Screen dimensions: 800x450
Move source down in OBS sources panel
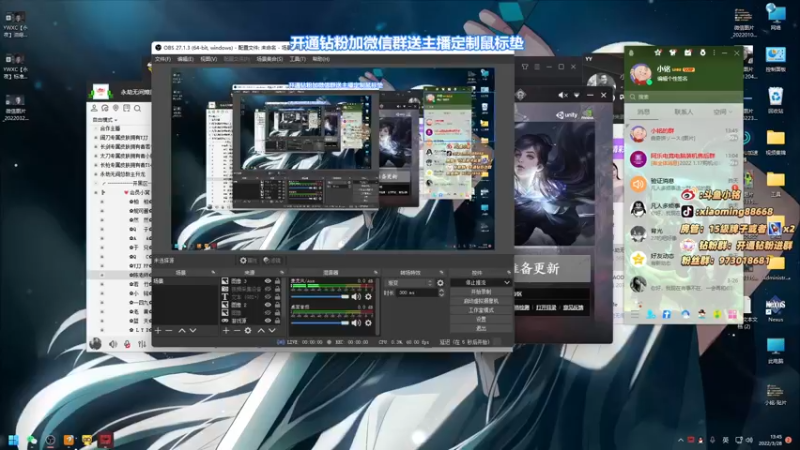(x=272, y=331)
